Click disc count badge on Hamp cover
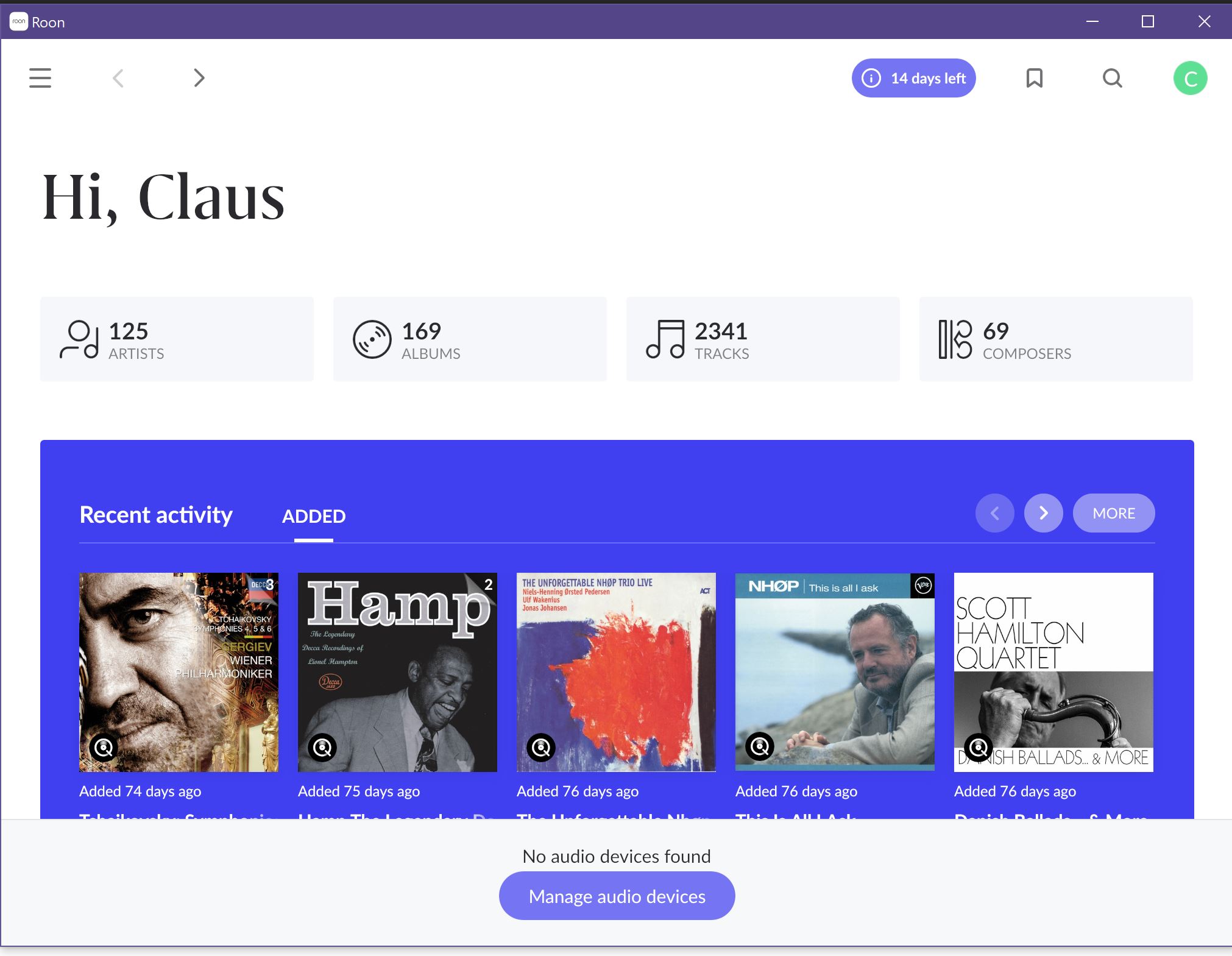This screenshot has width=1232, height=956. coord(488,584)
